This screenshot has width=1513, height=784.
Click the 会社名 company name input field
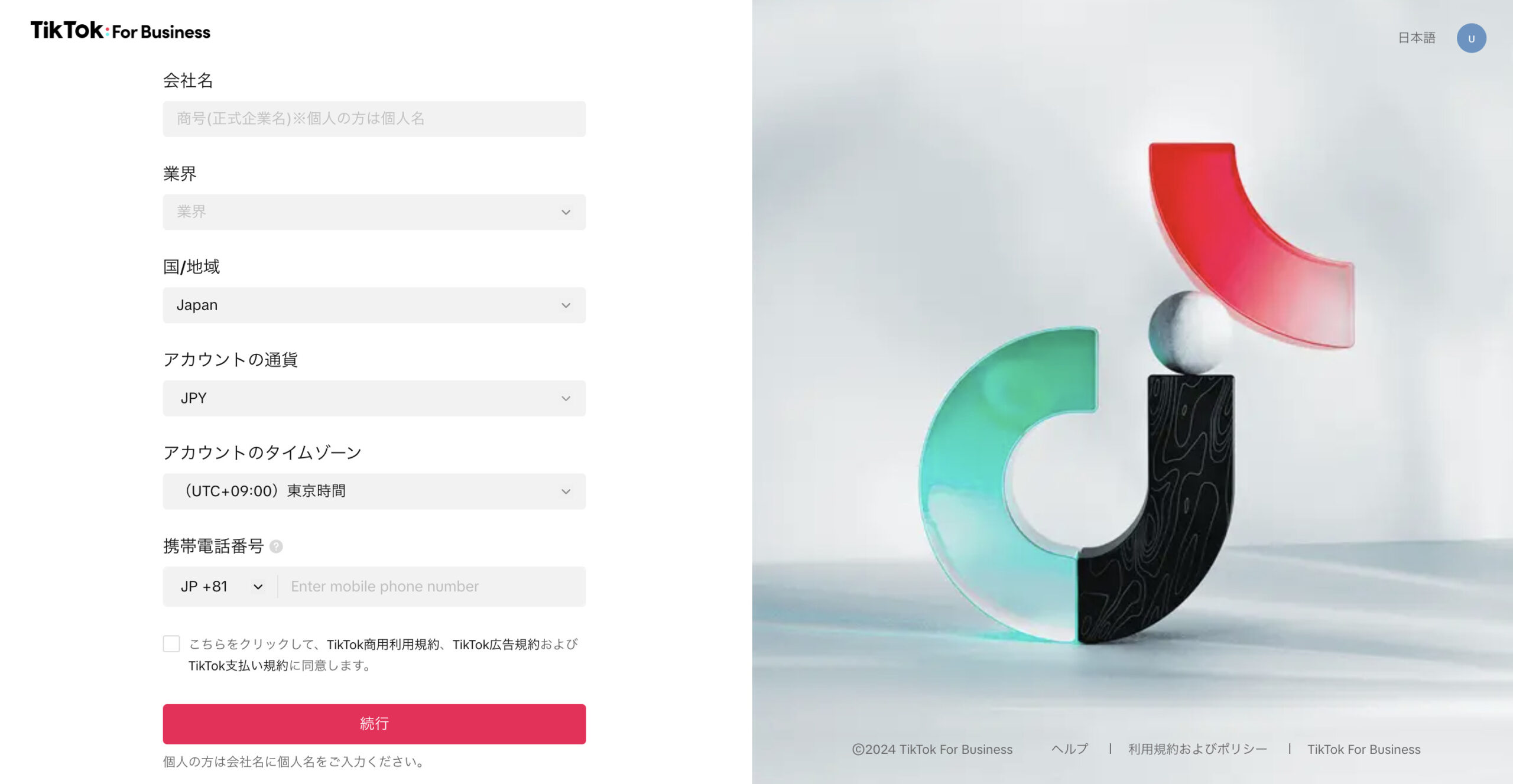374,118
